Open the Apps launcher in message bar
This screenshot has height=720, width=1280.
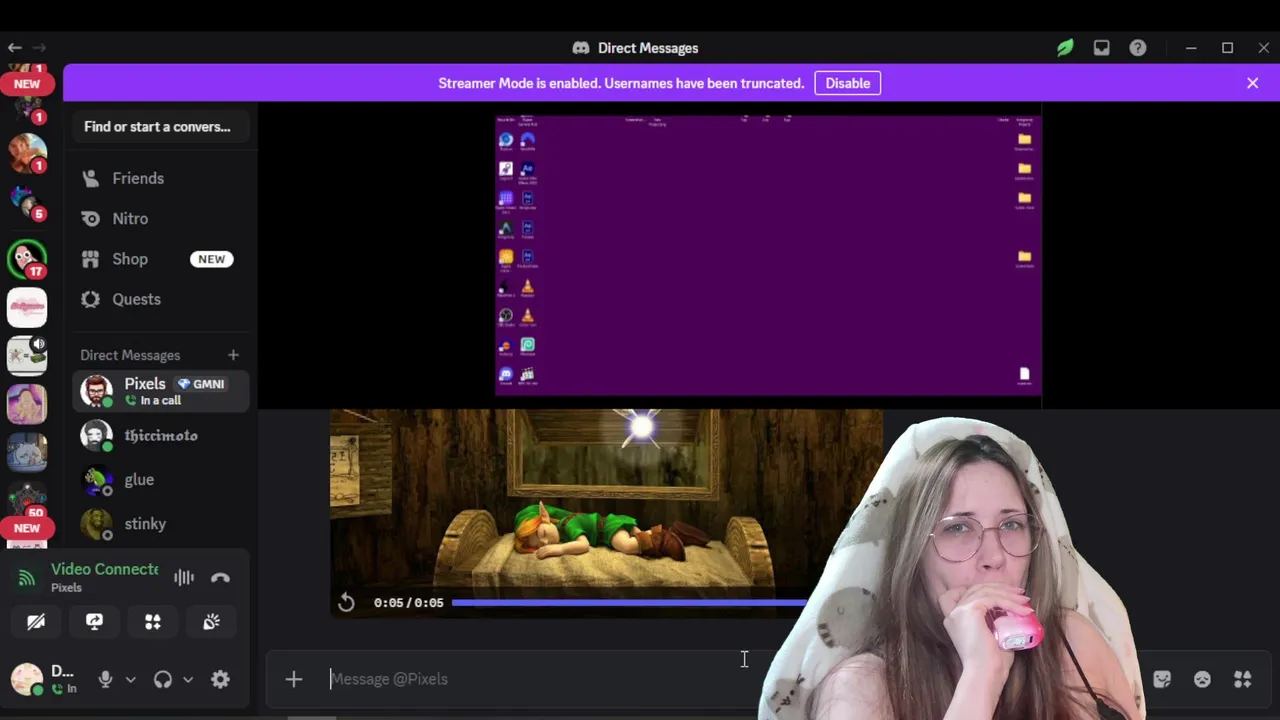[1243, 679]
